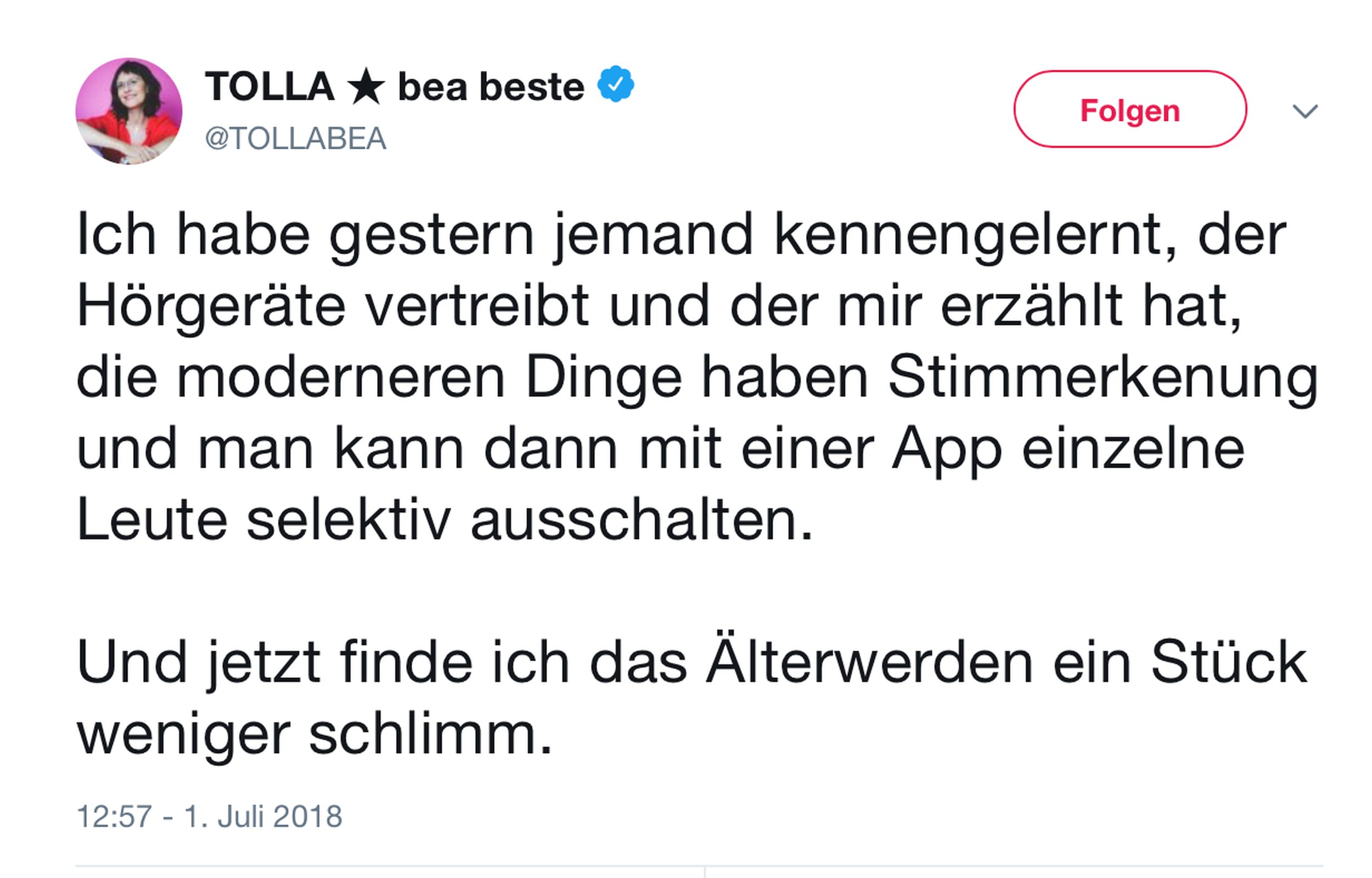
Task: Click the word "Älterwerden" in tweet
Action: click(869, 663)
